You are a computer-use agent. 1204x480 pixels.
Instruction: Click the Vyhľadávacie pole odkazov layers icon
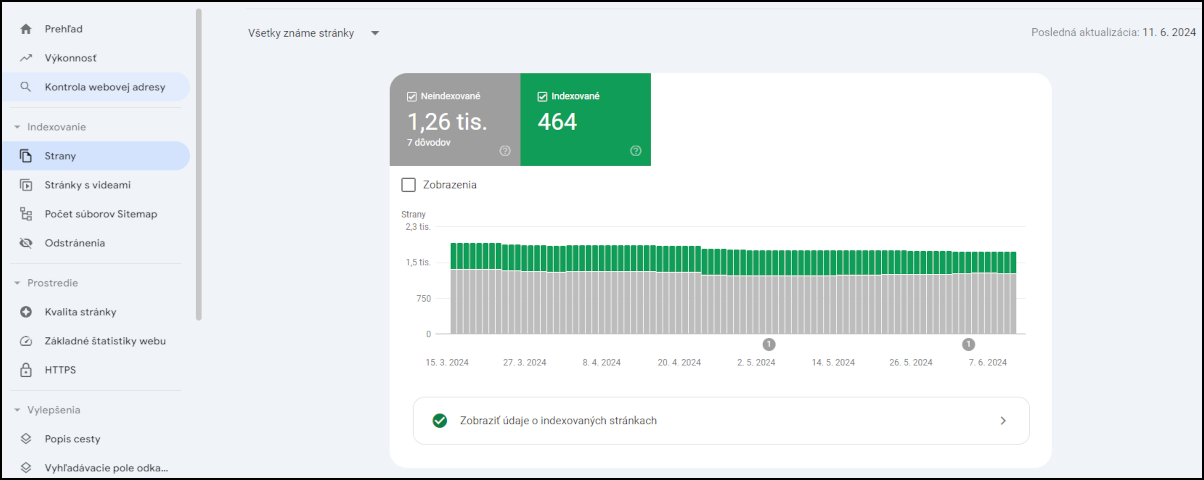pos(26,467)
